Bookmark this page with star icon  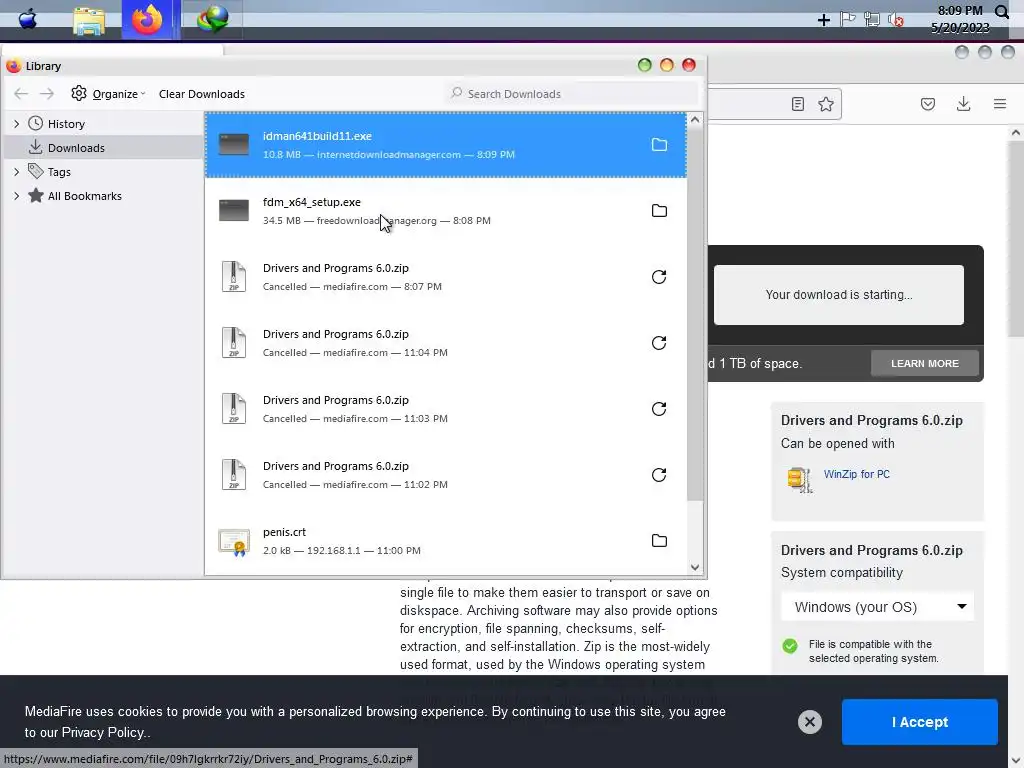[x=825, y=104]
